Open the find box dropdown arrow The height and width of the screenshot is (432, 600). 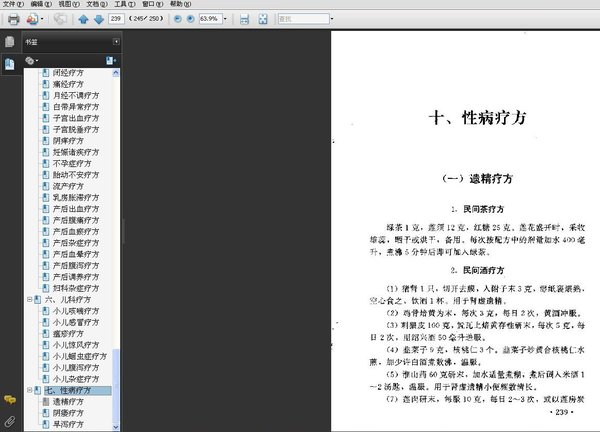tap(332, 18)
